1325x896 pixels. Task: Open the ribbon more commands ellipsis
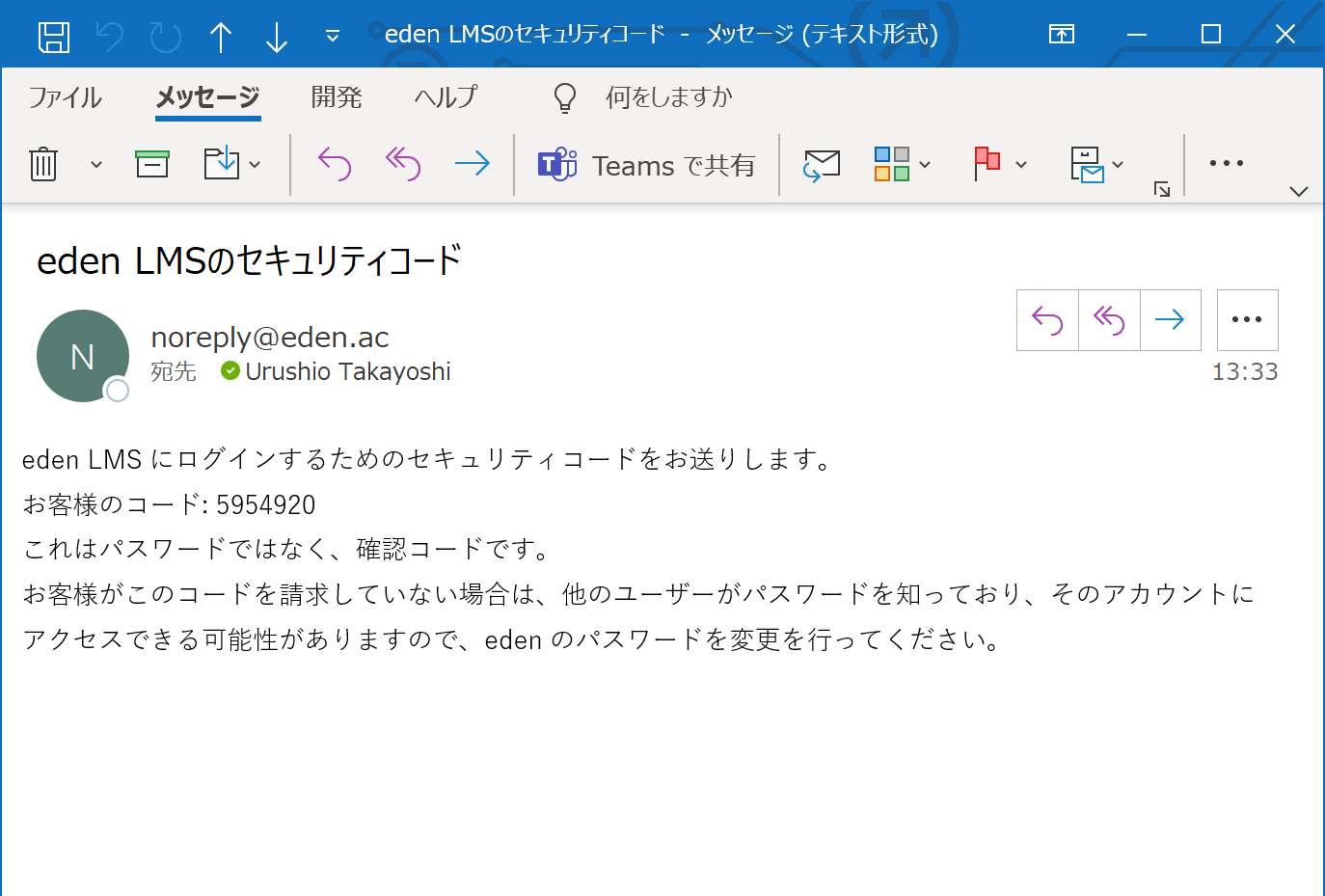1227,163
